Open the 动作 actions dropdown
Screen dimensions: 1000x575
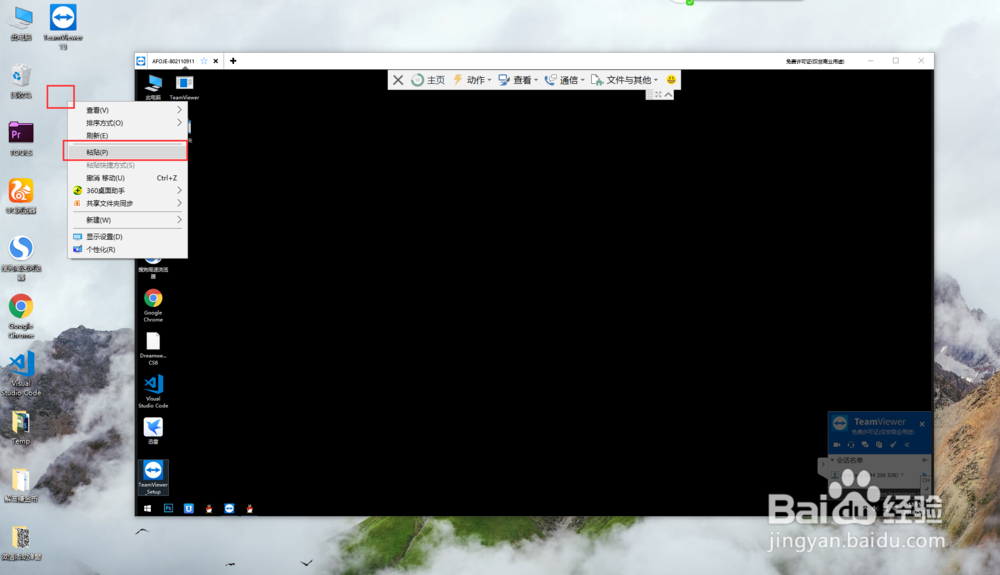472,80
